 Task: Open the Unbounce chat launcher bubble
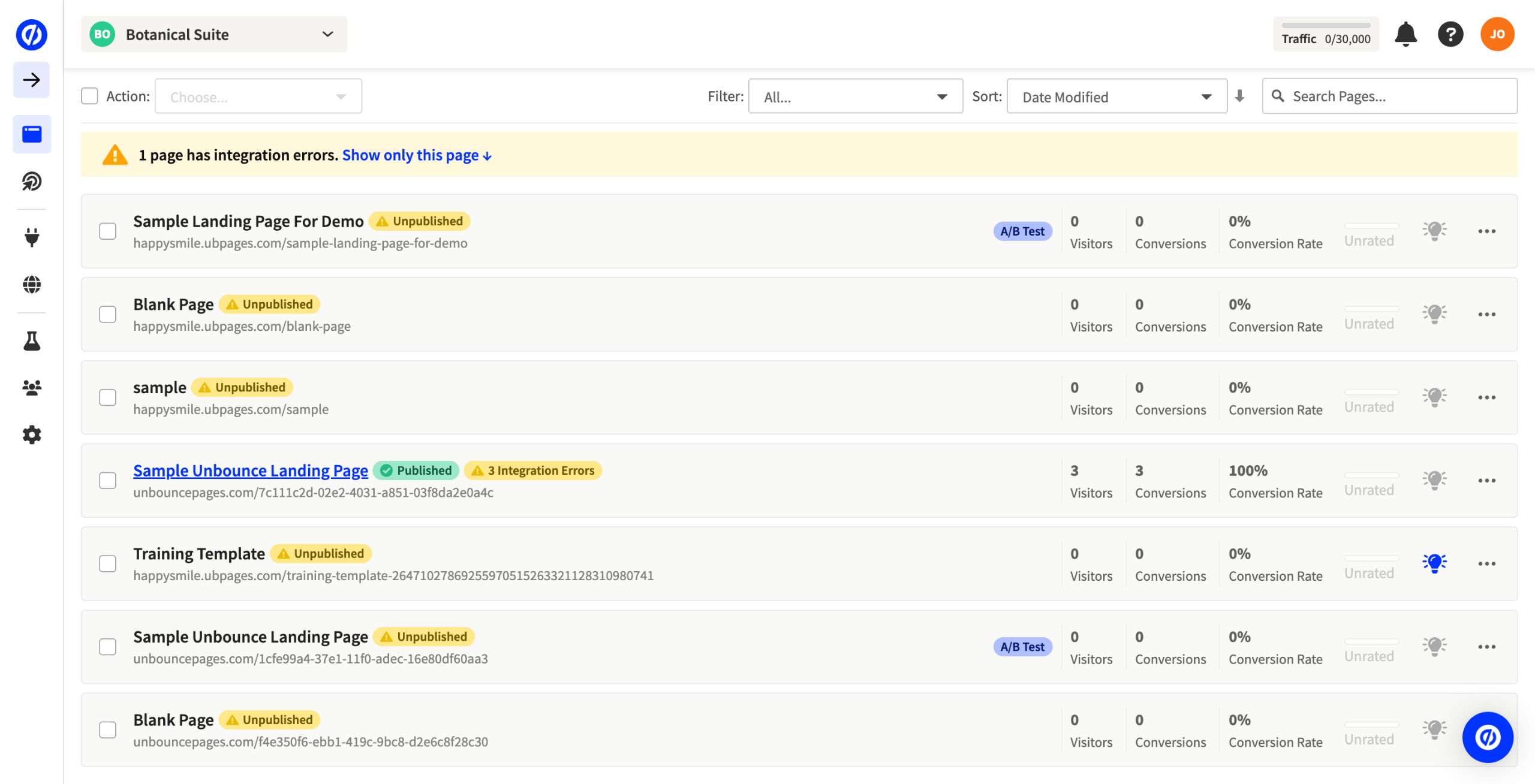pyautogui.click(x=1487, y=737)
